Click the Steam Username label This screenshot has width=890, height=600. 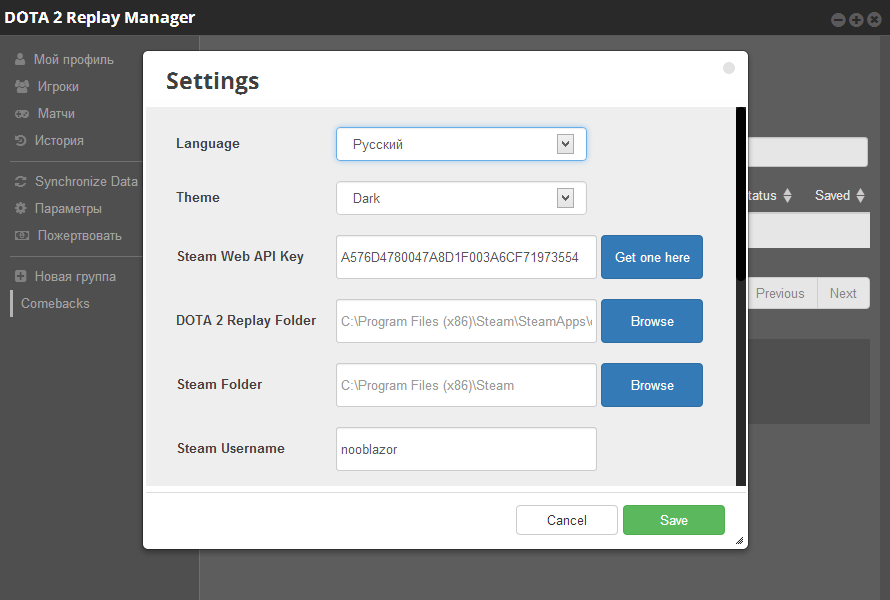point(230,448)
